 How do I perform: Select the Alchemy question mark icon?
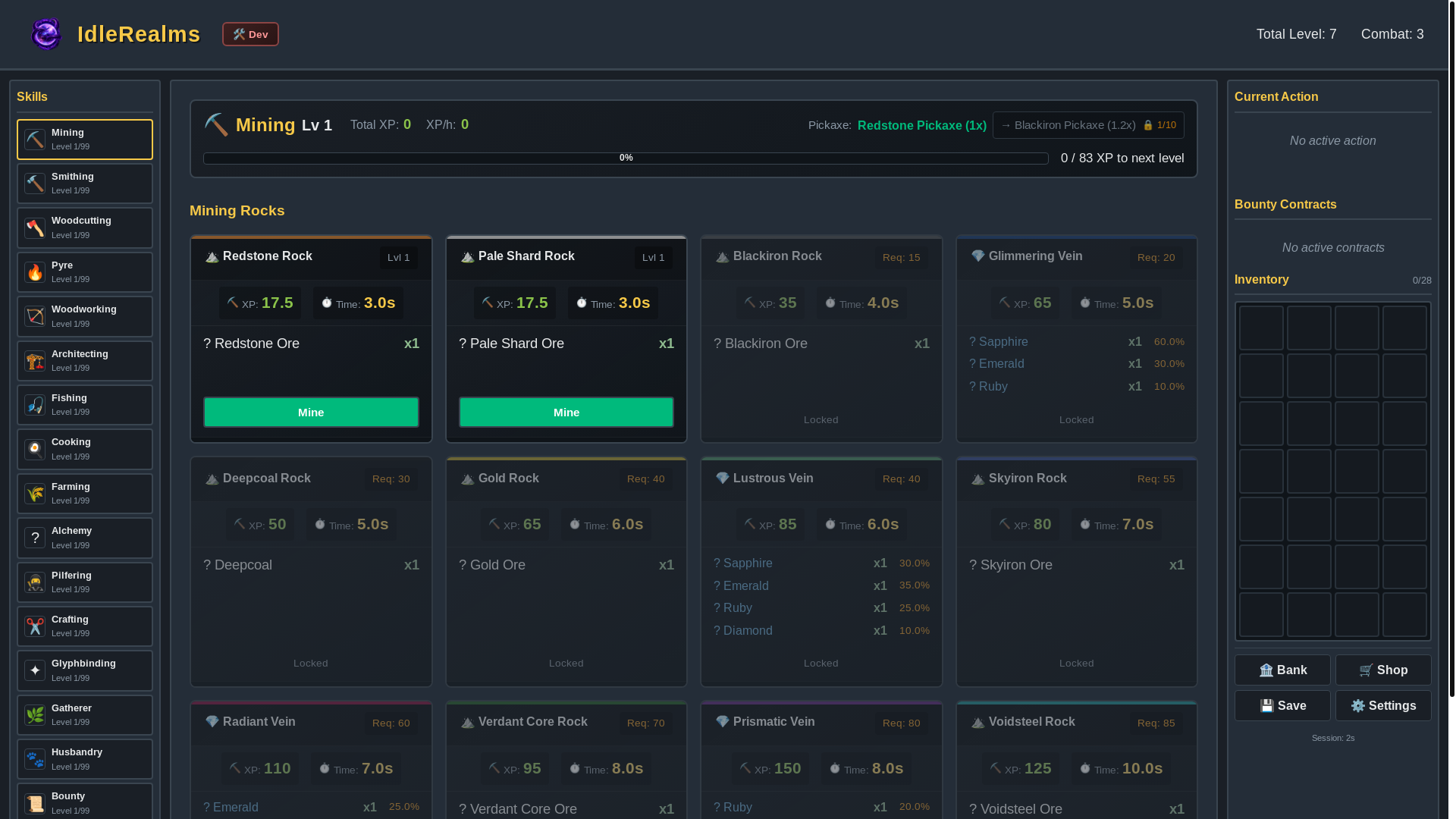(35, 538)
